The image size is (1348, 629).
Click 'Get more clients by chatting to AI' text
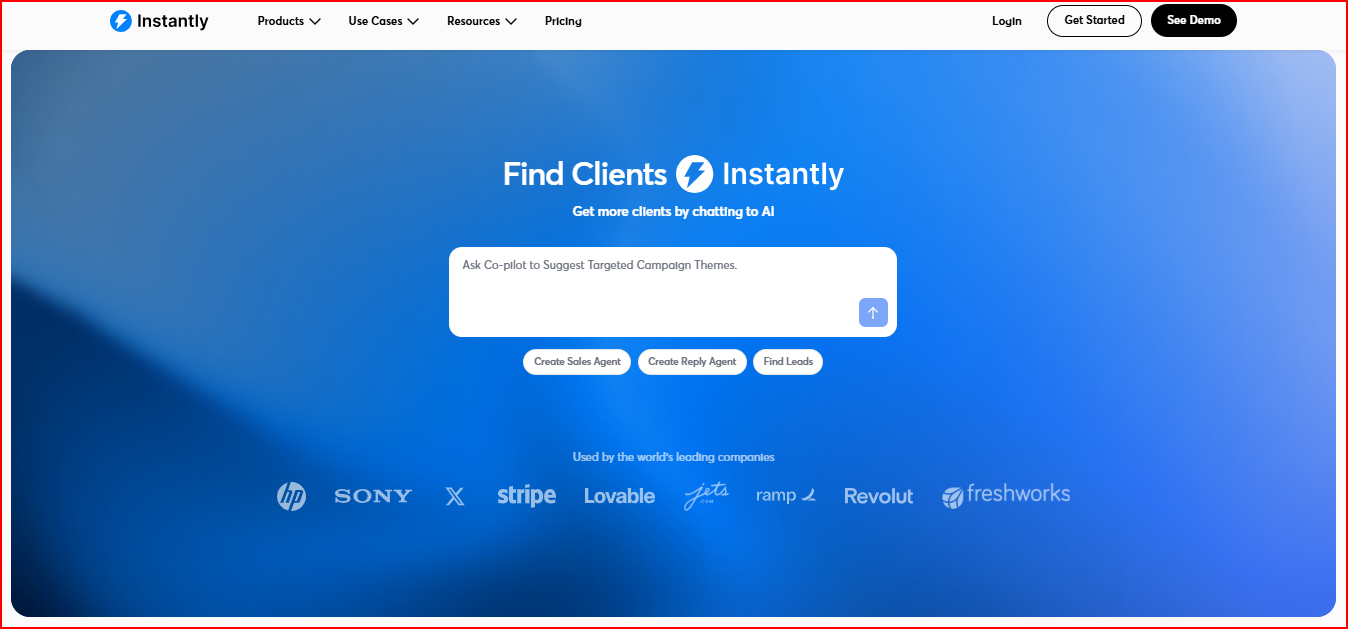(x=673, y=212)
